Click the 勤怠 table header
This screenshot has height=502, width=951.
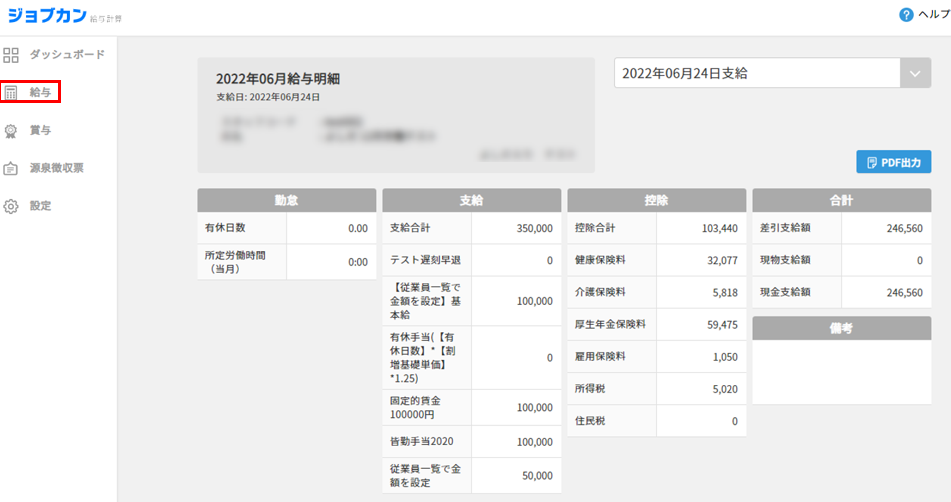287,200
